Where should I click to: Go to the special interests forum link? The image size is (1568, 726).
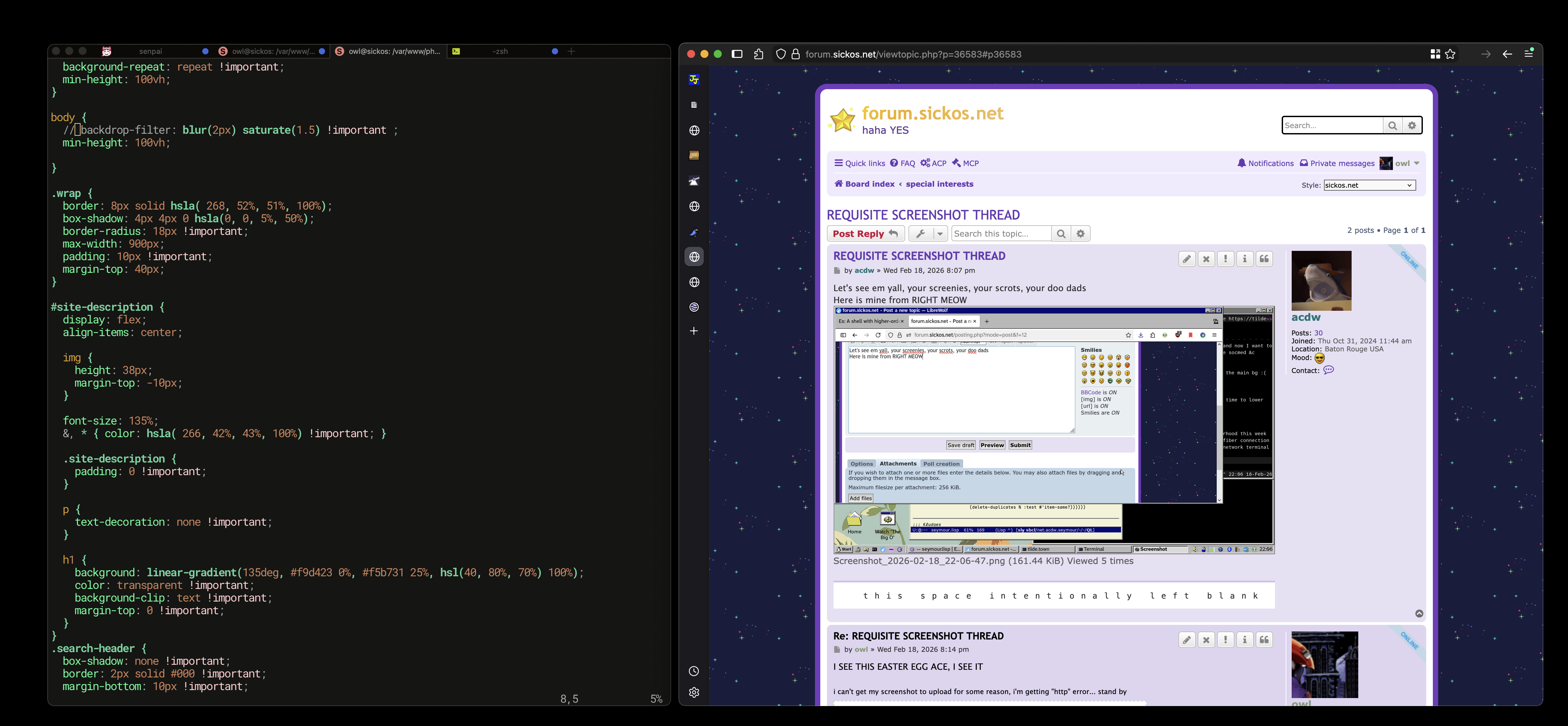(939, 184)
